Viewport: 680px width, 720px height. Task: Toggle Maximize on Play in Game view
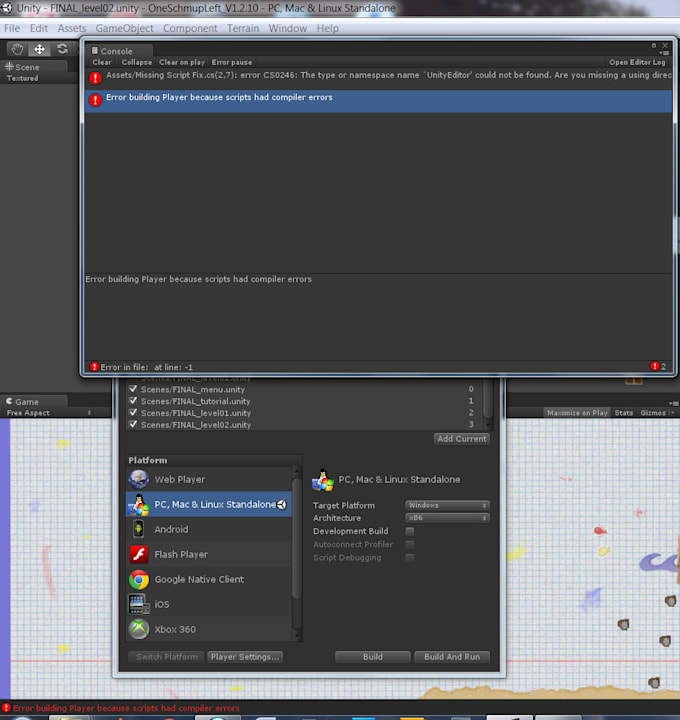coord(577,413)
